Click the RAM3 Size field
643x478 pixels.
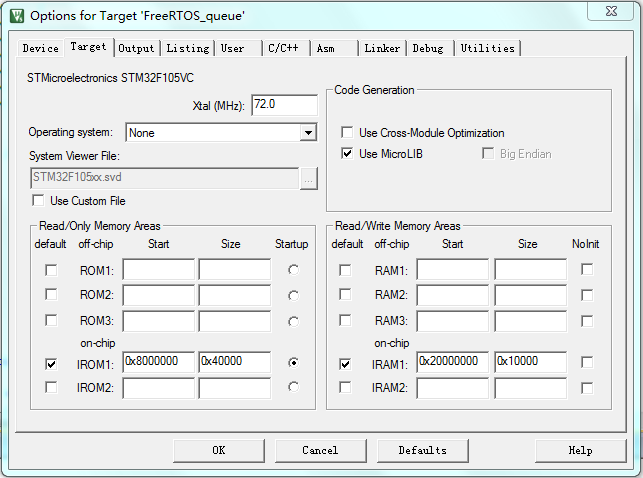(x=531, y=321)
